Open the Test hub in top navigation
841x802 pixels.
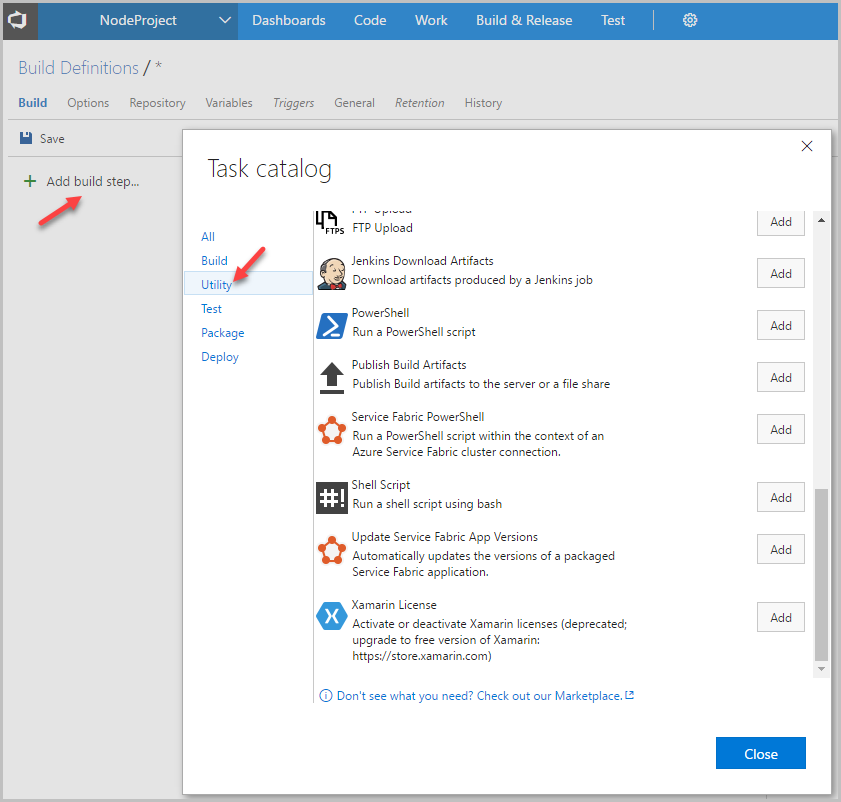click(613, 20)
